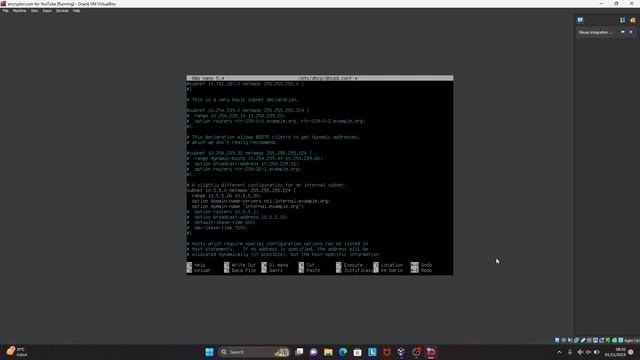The image size is (640, 360).
Task: Click the 'range 10.5.5.26' line in nano
Action: 226,196
